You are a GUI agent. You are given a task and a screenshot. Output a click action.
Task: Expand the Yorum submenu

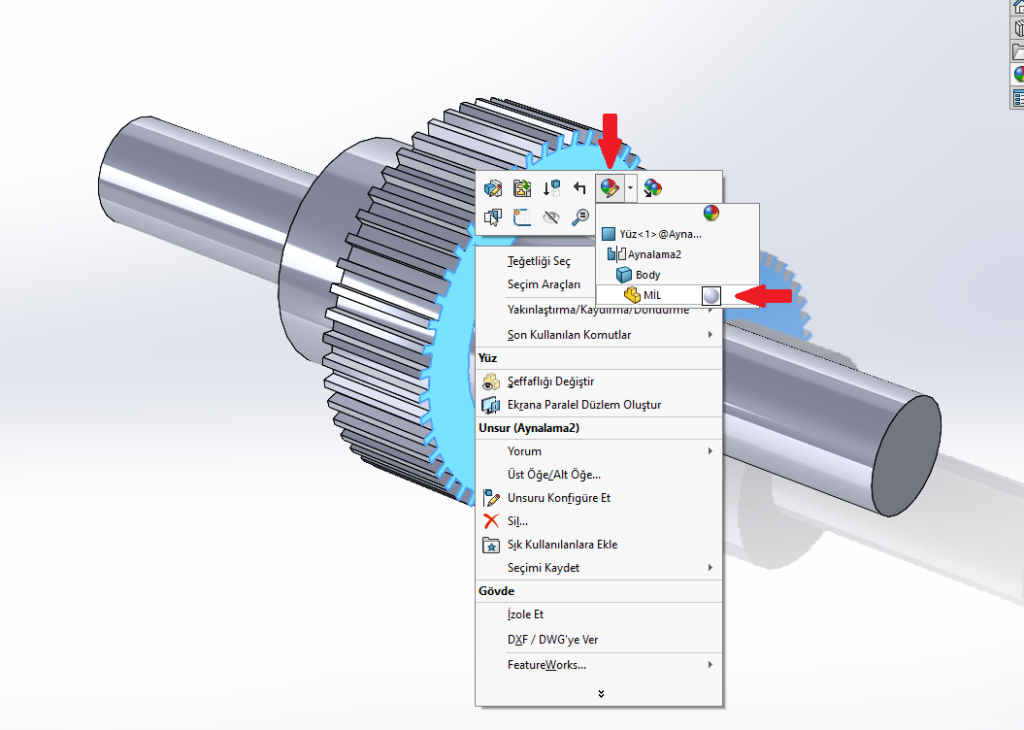pos(710,451)
